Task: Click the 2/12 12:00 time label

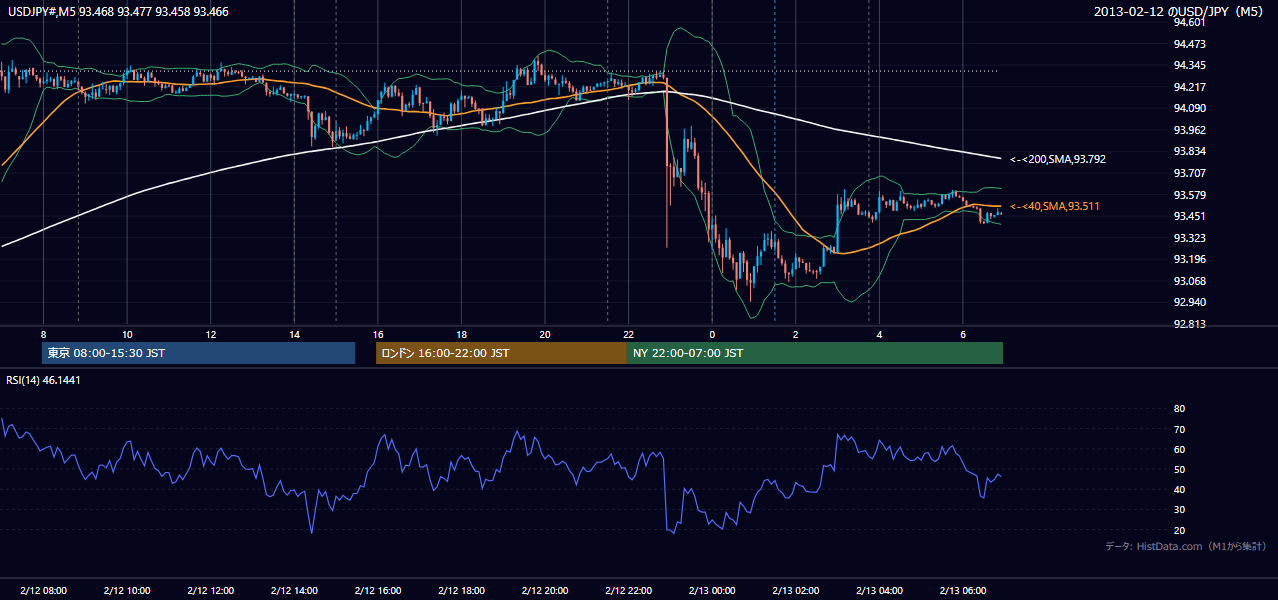Action: (210, 591)
